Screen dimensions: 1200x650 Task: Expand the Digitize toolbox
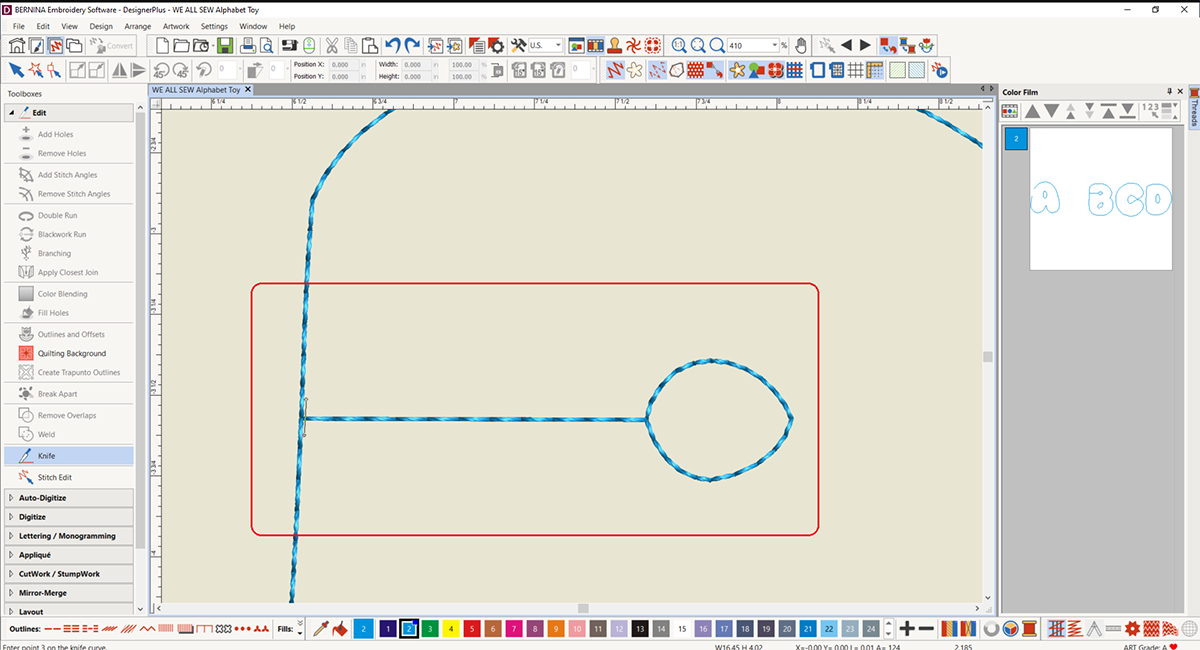point(68,516)
